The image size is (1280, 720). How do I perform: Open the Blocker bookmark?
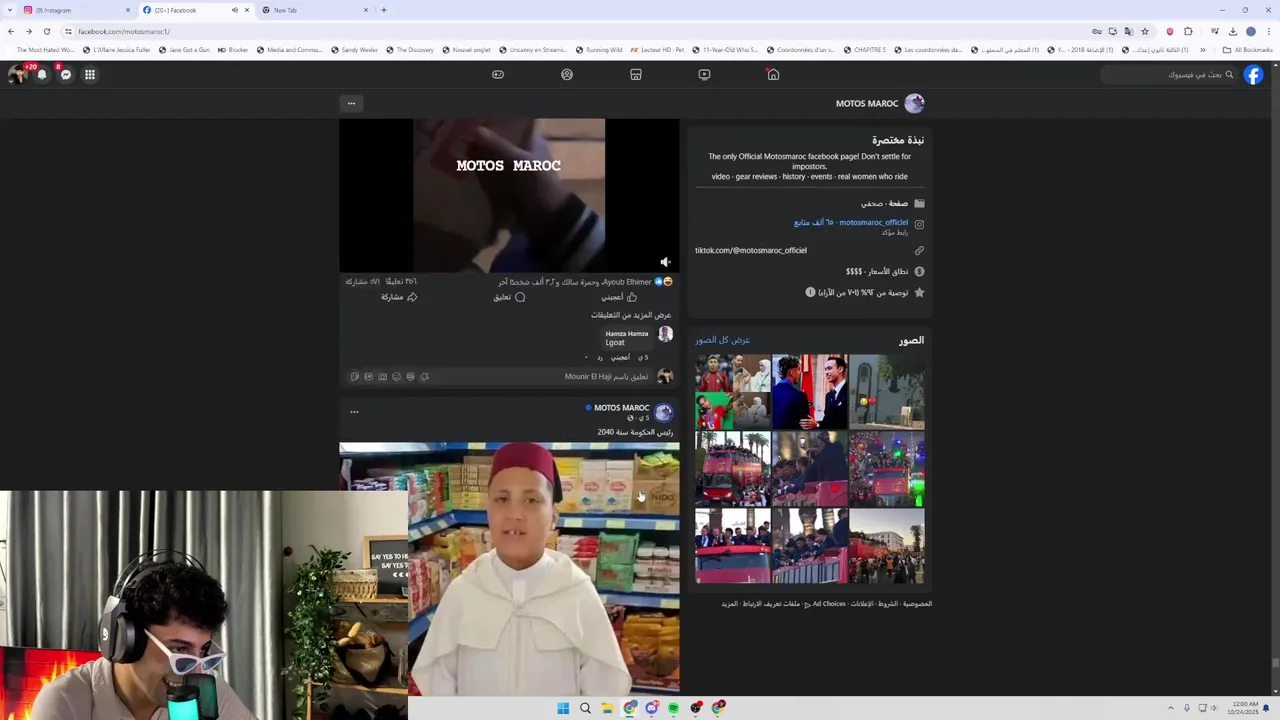click(232, 50)
